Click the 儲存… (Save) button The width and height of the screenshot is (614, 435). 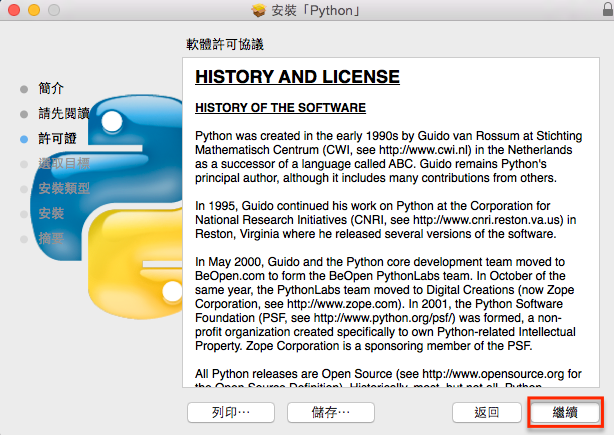(330, 412)
